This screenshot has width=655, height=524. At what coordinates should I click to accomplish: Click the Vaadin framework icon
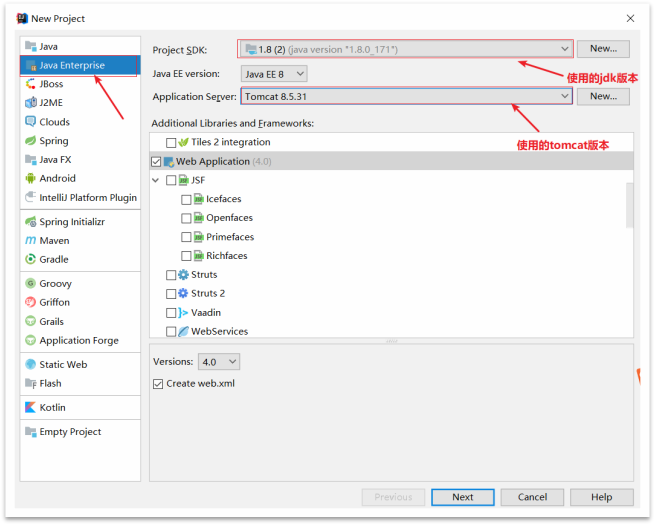[183, 313]
